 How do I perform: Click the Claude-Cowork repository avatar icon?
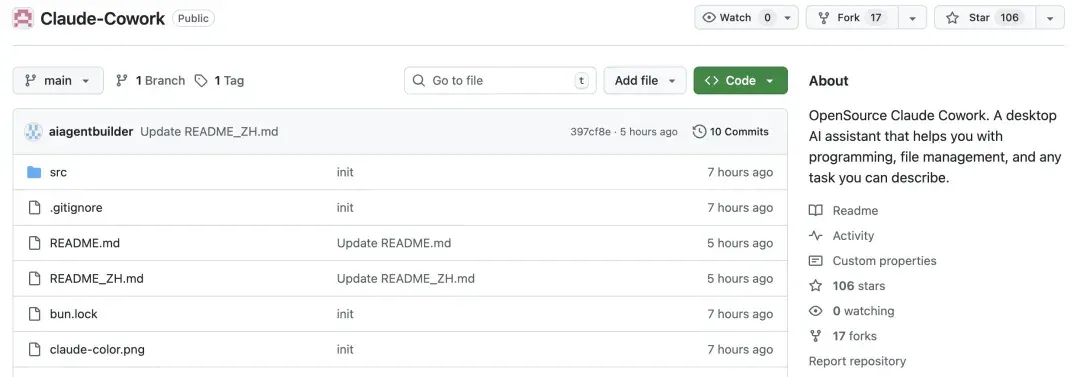tap(23, 18)
